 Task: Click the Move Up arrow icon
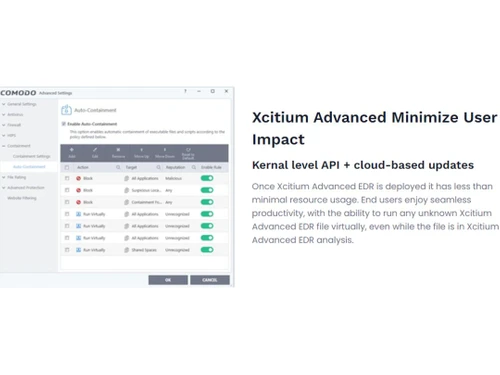pos(141,150)
